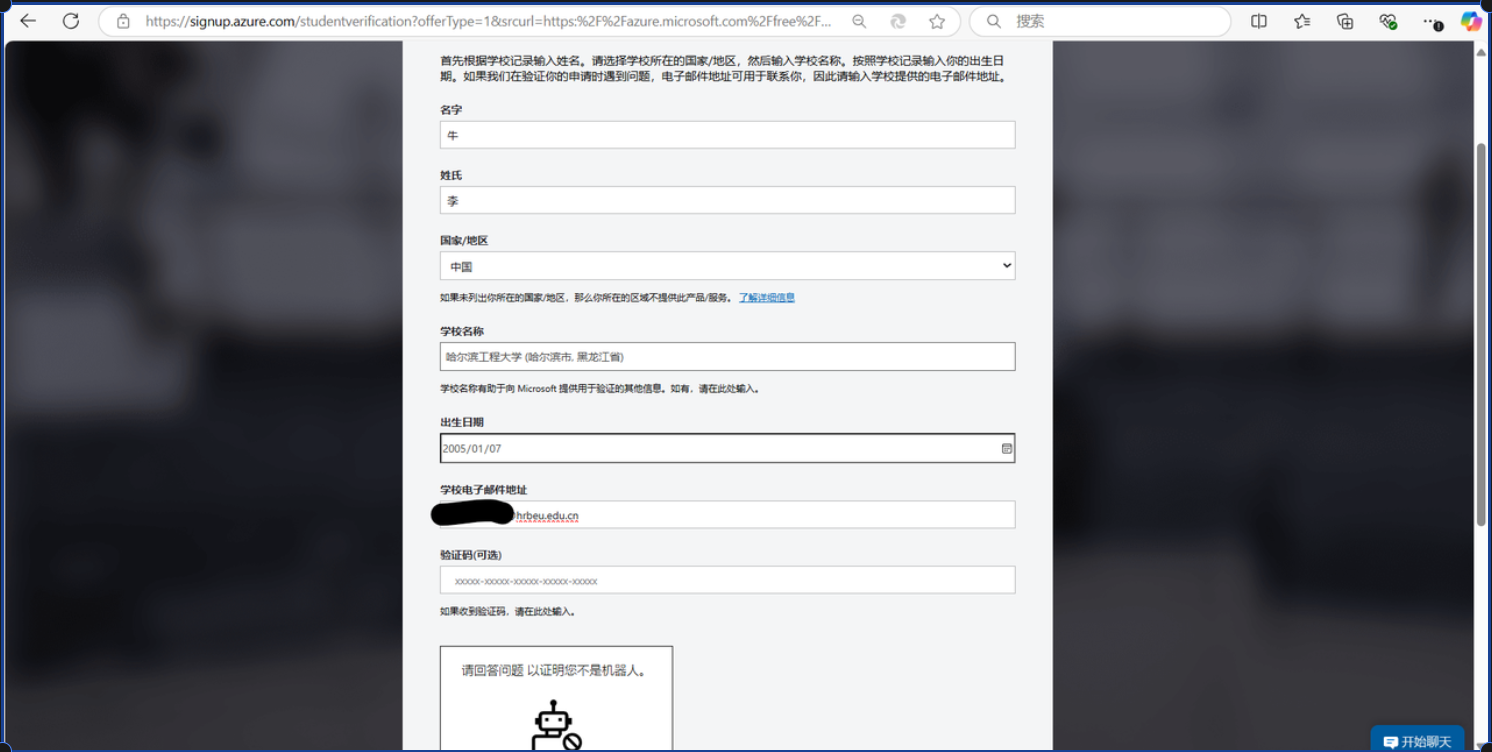The width and height of the screenshot is (1492, 752).
Task: Click the search magnifier icon in search box
Action: click(993, 21)
